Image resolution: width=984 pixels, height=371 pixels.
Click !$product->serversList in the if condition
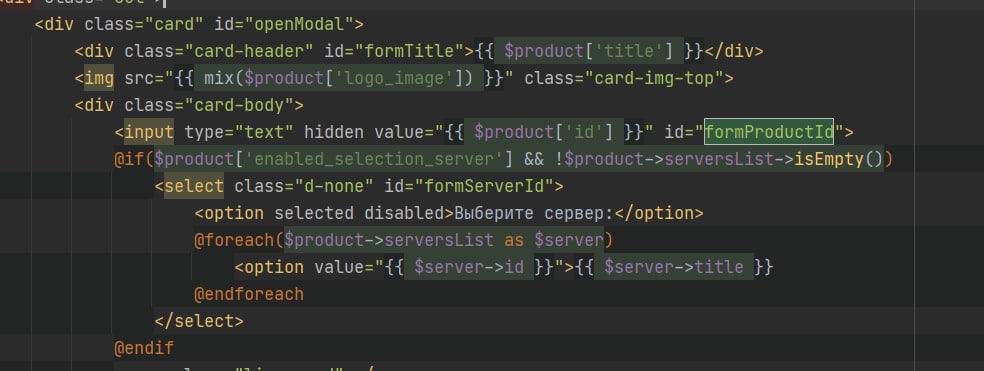pos(664,159)
